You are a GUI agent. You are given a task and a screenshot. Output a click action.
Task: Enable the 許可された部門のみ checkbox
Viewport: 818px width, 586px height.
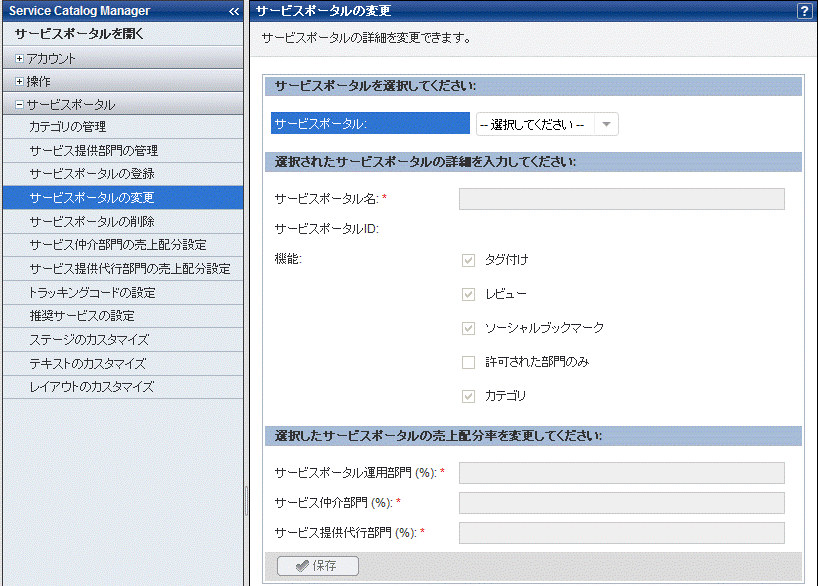coord(468,362)
